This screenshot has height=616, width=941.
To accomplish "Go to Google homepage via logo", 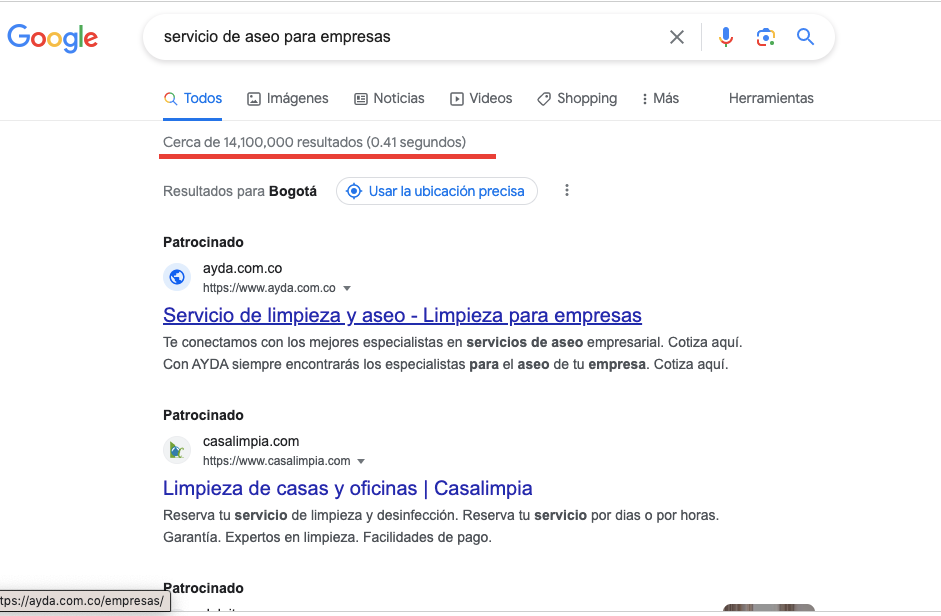I will 53,38.
